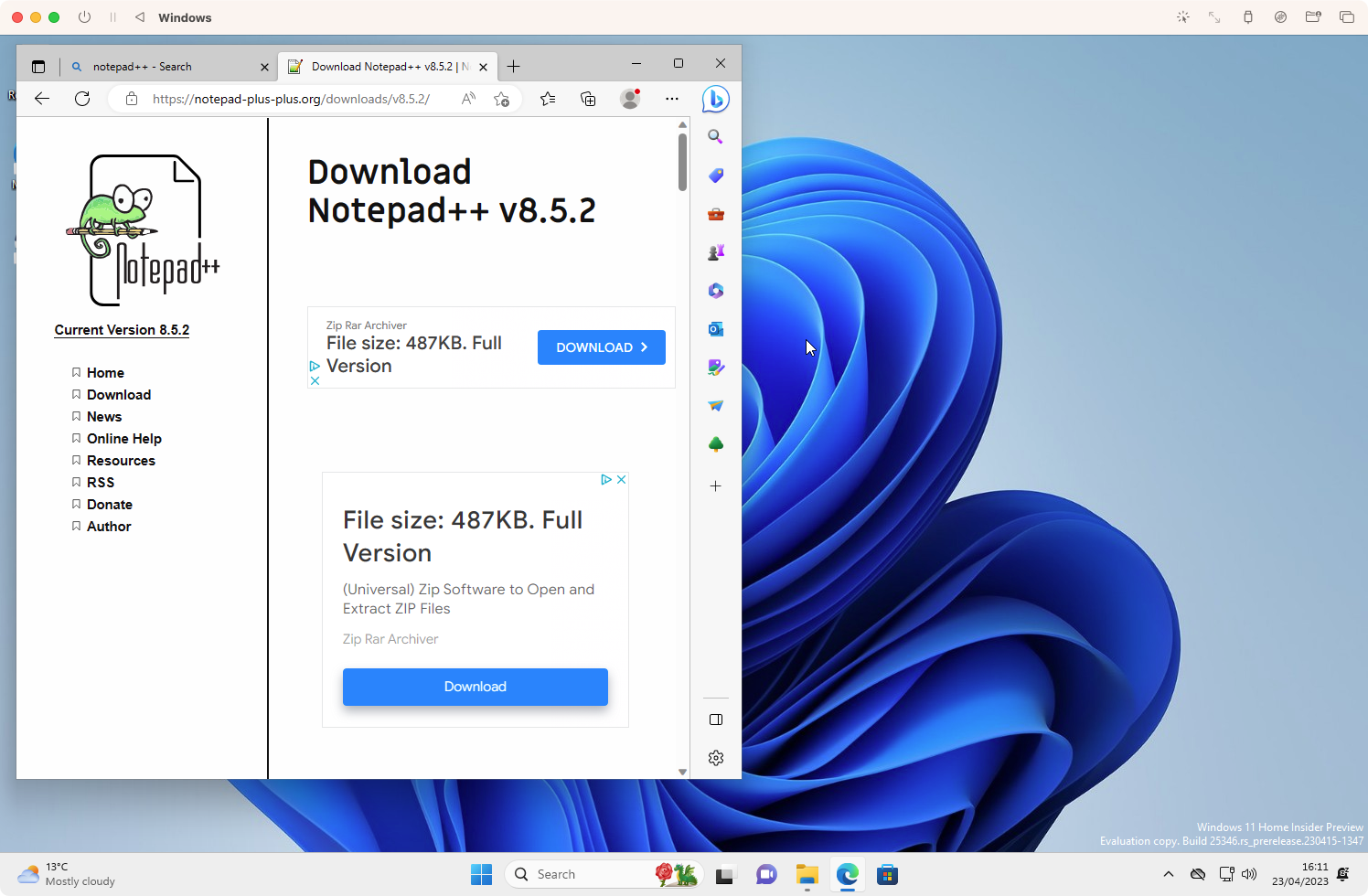Open the Shopping tag icon in sidebar
1368x896 pixels.
pos(716,175)
